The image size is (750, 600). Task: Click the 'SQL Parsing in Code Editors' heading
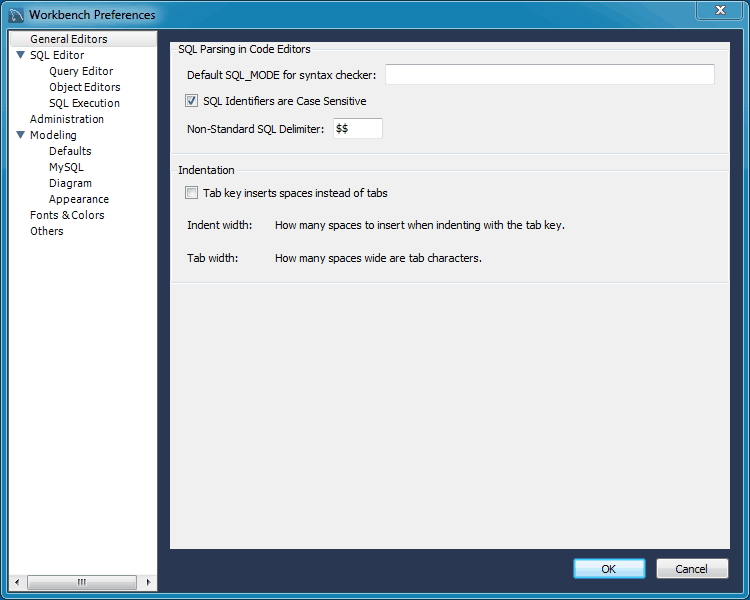pyautogui.click(x=244, y=49)
